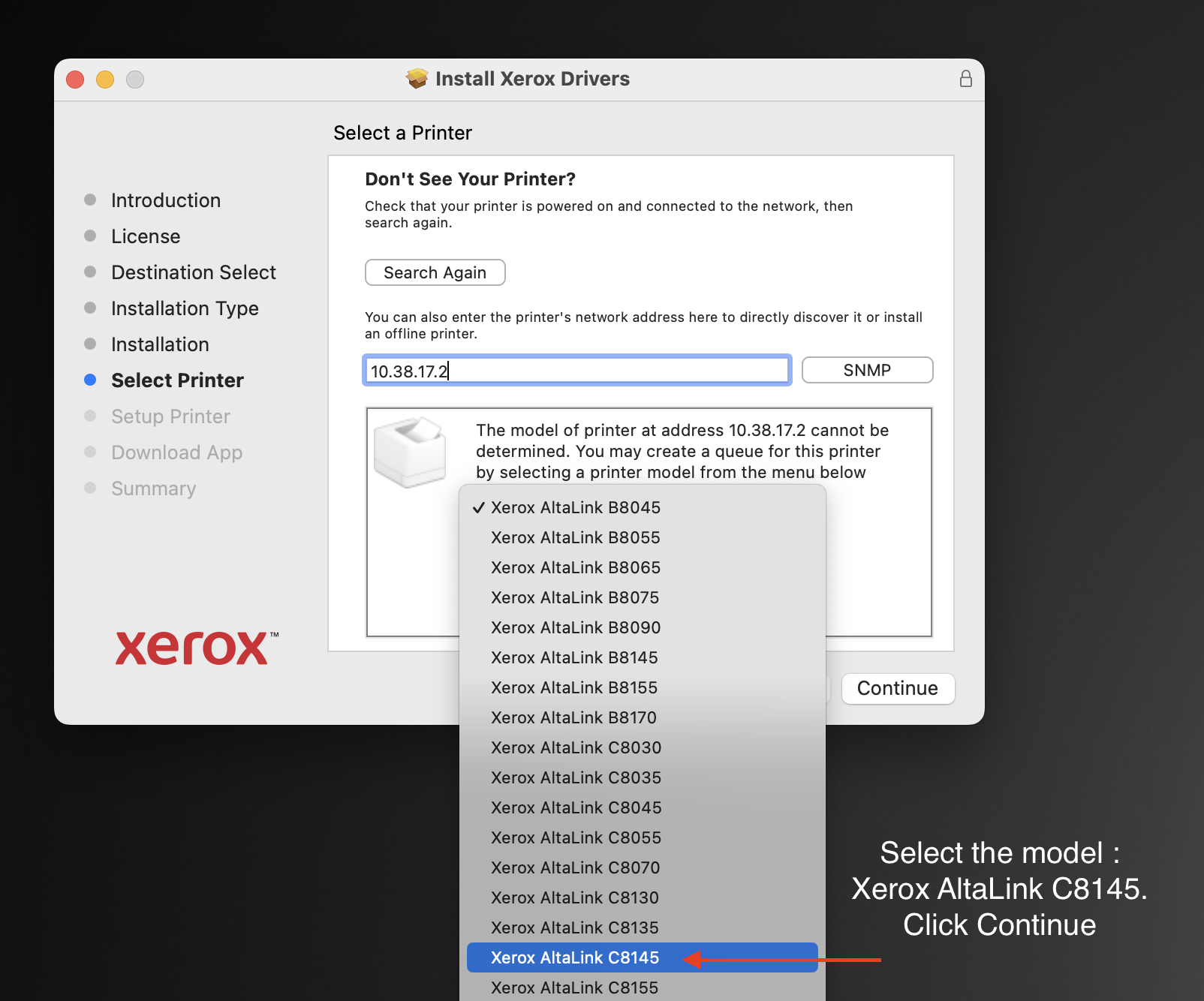The image size is (1204, 1001).
Task: Click the Introduction step in sidebar
Action: pos(166,200)
